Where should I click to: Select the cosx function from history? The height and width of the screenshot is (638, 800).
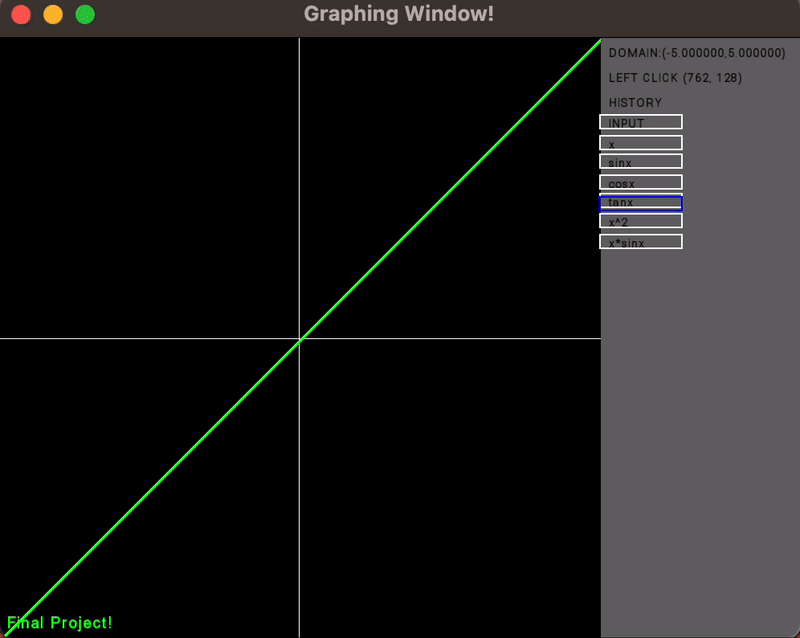pyautogui.click(x=640, y=182)
